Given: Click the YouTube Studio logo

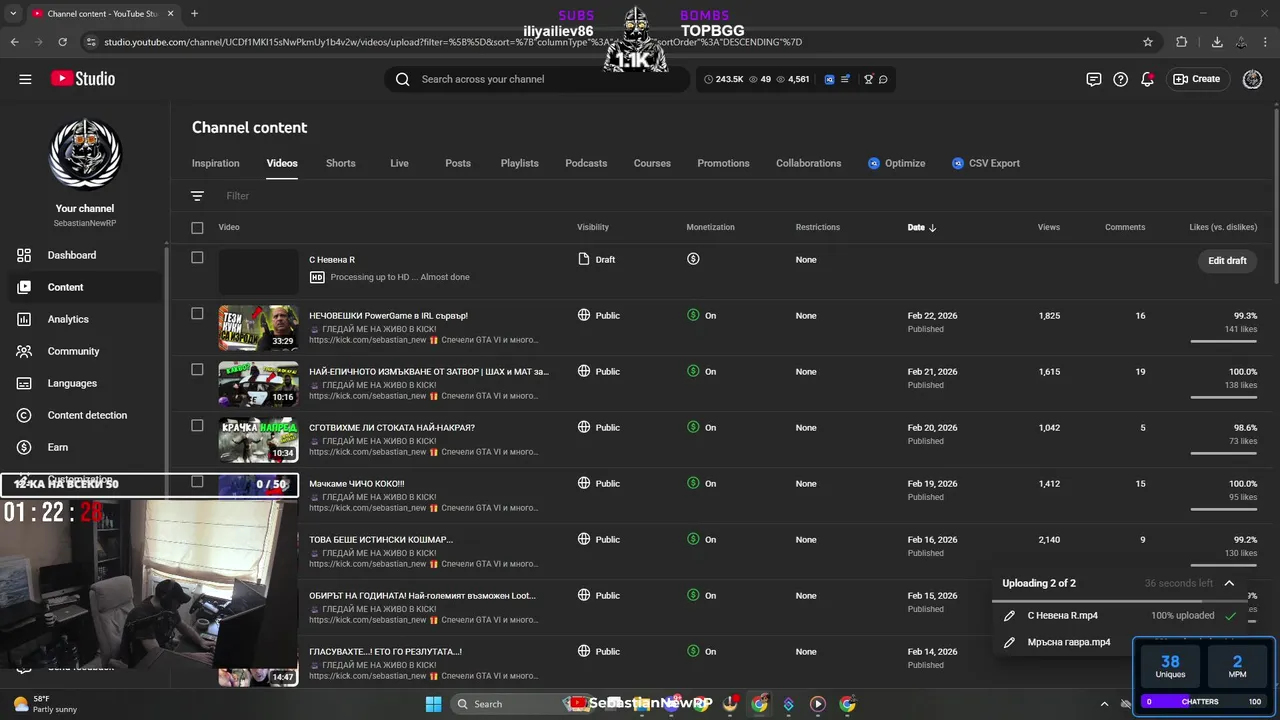Looking at the screenshot, I should point(82,79).
